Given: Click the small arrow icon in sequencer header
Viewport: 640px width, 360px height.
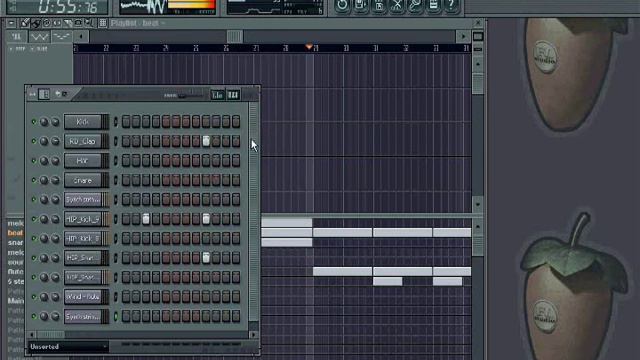Looking at the screenshot, I should pyautogui.click(x=58, y=94).
